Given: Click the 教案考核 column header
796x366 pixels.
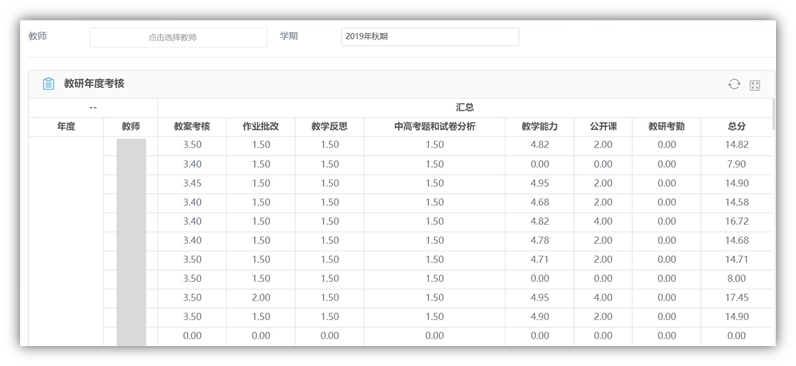Looking at the screenshot, I should coord(192,127).
